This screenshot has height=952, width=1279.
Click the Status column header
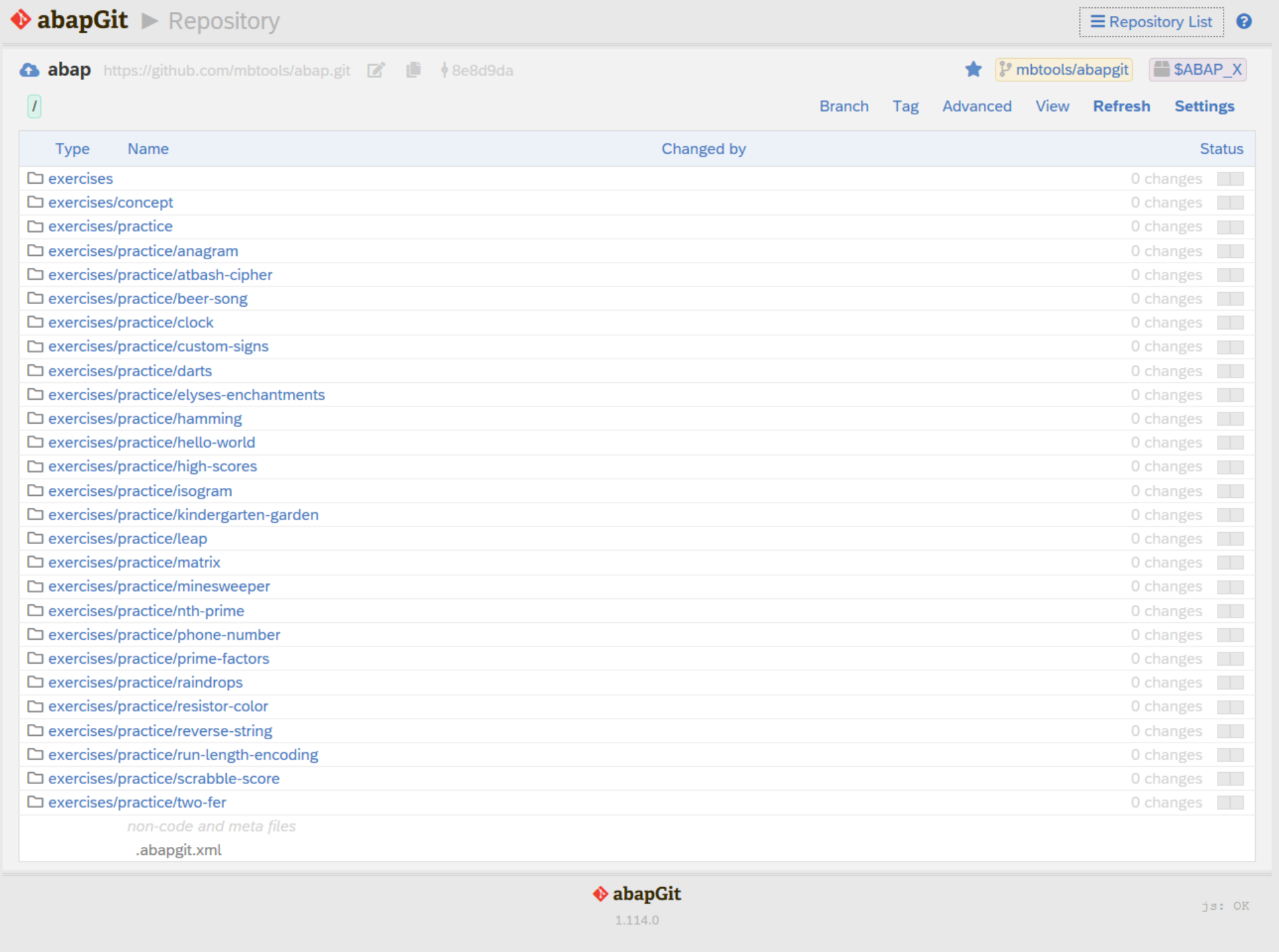[1221, 149]
